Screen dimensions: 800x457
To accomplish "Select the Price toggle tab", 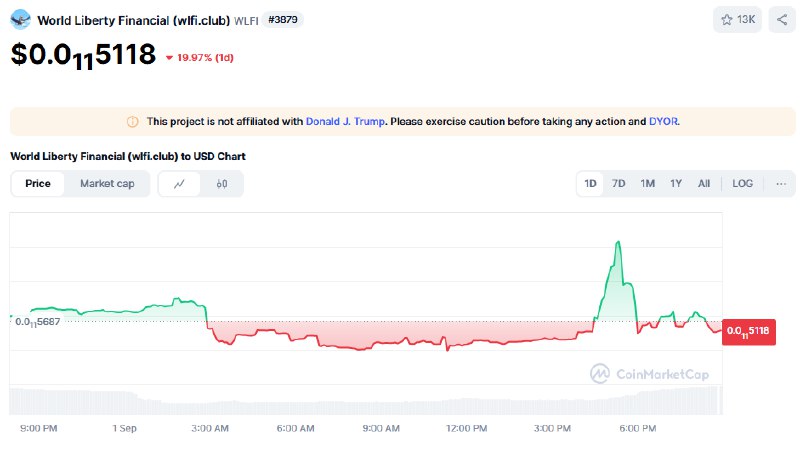I will pos(38,184).
